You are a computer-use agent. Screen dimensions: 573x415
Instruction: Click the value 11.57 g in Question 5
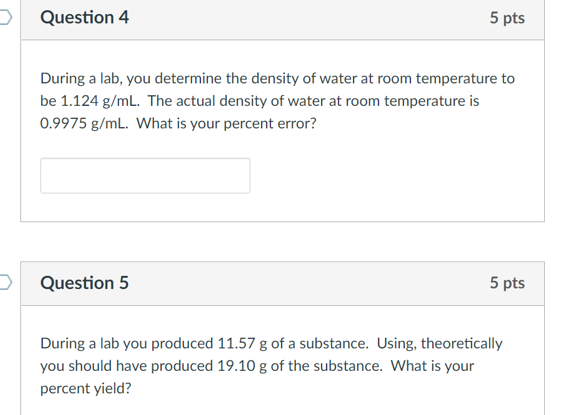click(x=242, y=344)
